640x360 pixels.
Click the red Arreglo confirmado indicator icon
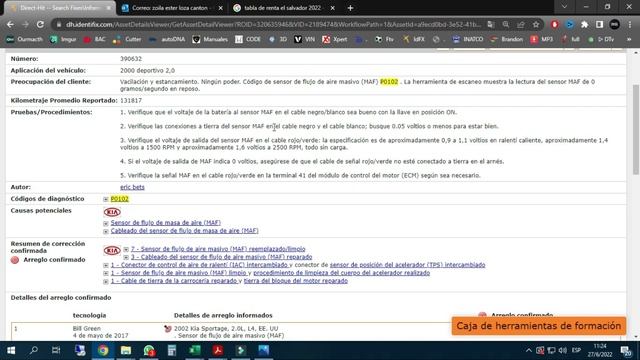15,260
